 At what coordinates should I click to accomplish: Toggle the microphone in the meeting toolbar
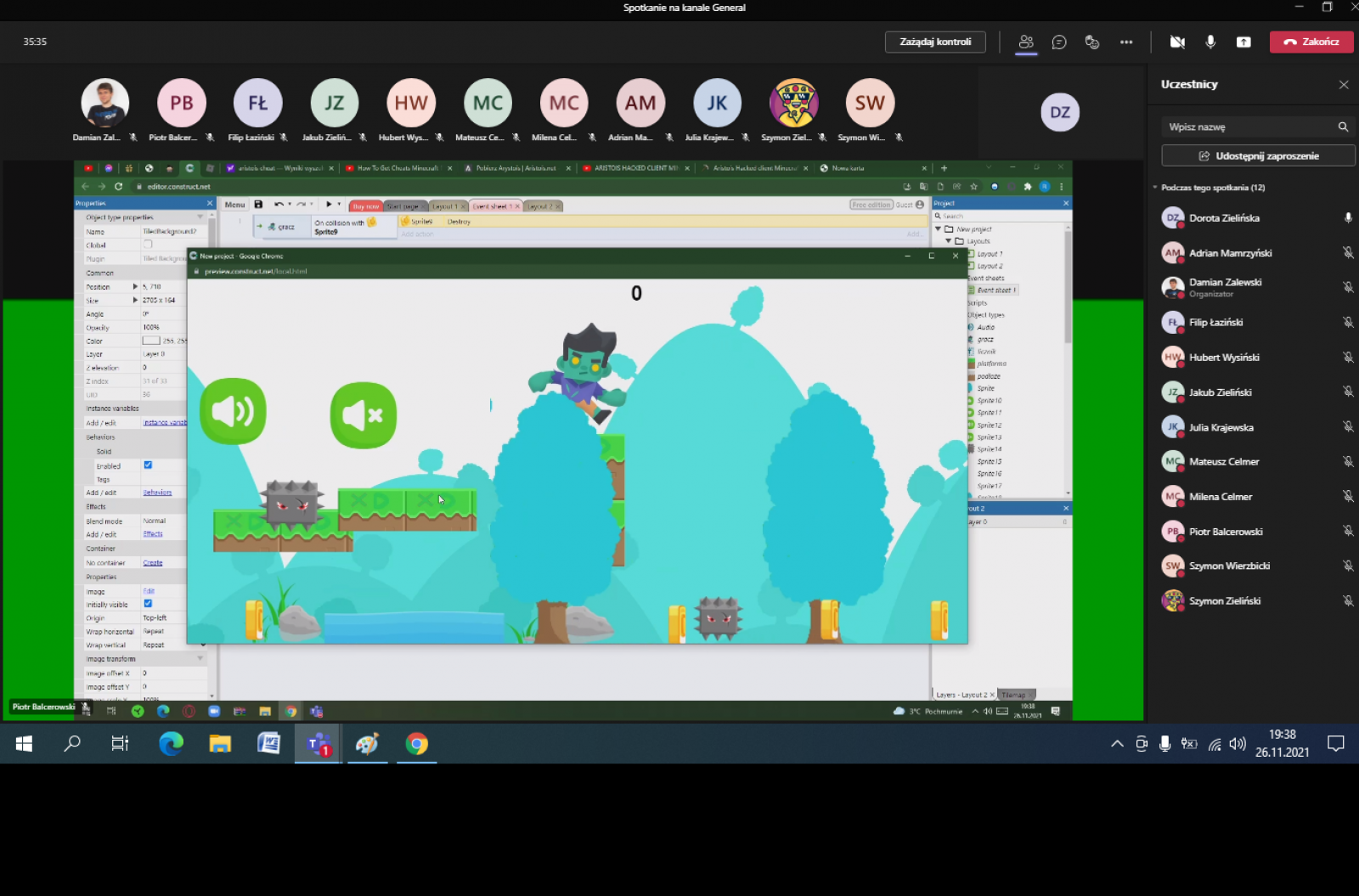pyautogui.click(x=1210, y=42)
